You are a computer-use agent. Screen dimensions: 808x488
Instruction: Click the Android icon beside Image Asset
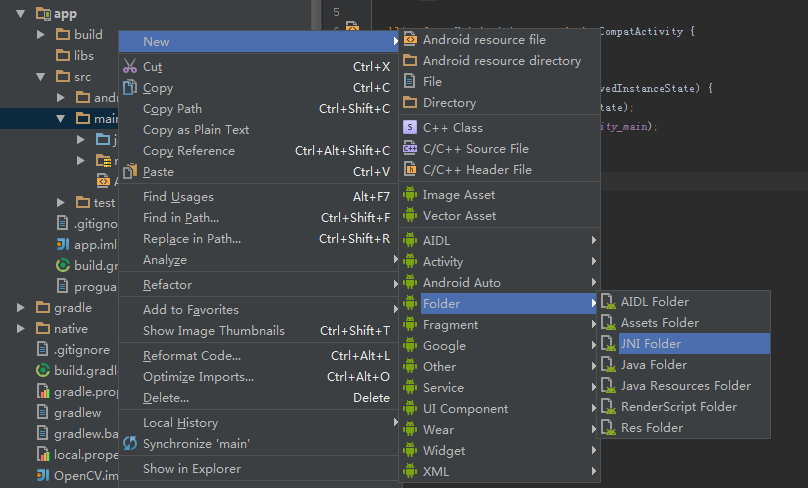point(409,195)
